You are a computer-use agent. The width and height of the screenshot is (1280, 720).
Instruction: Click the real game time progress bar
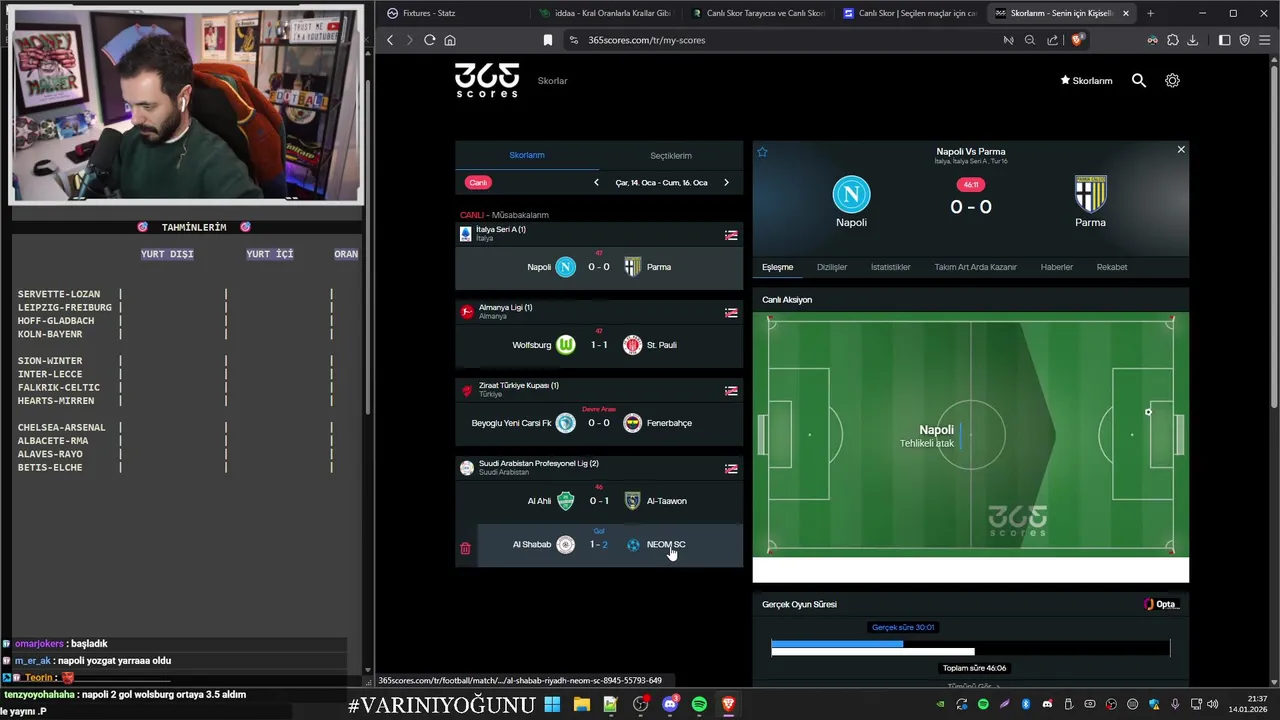[x=837, y=643]
